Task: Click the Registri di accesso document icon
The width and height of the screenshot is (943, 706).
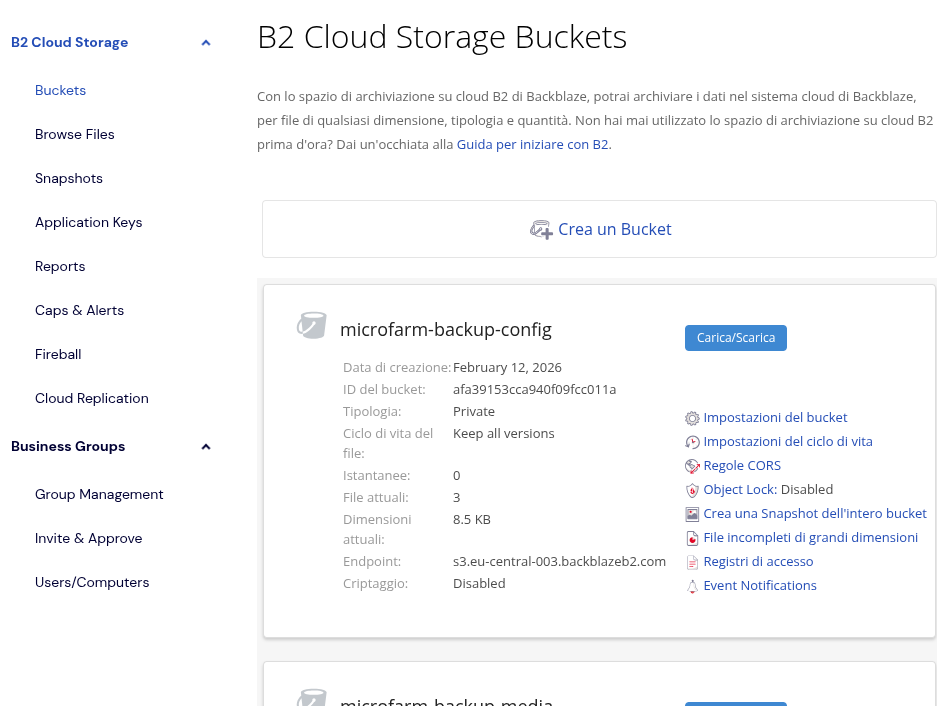Action: pos(692,562)
